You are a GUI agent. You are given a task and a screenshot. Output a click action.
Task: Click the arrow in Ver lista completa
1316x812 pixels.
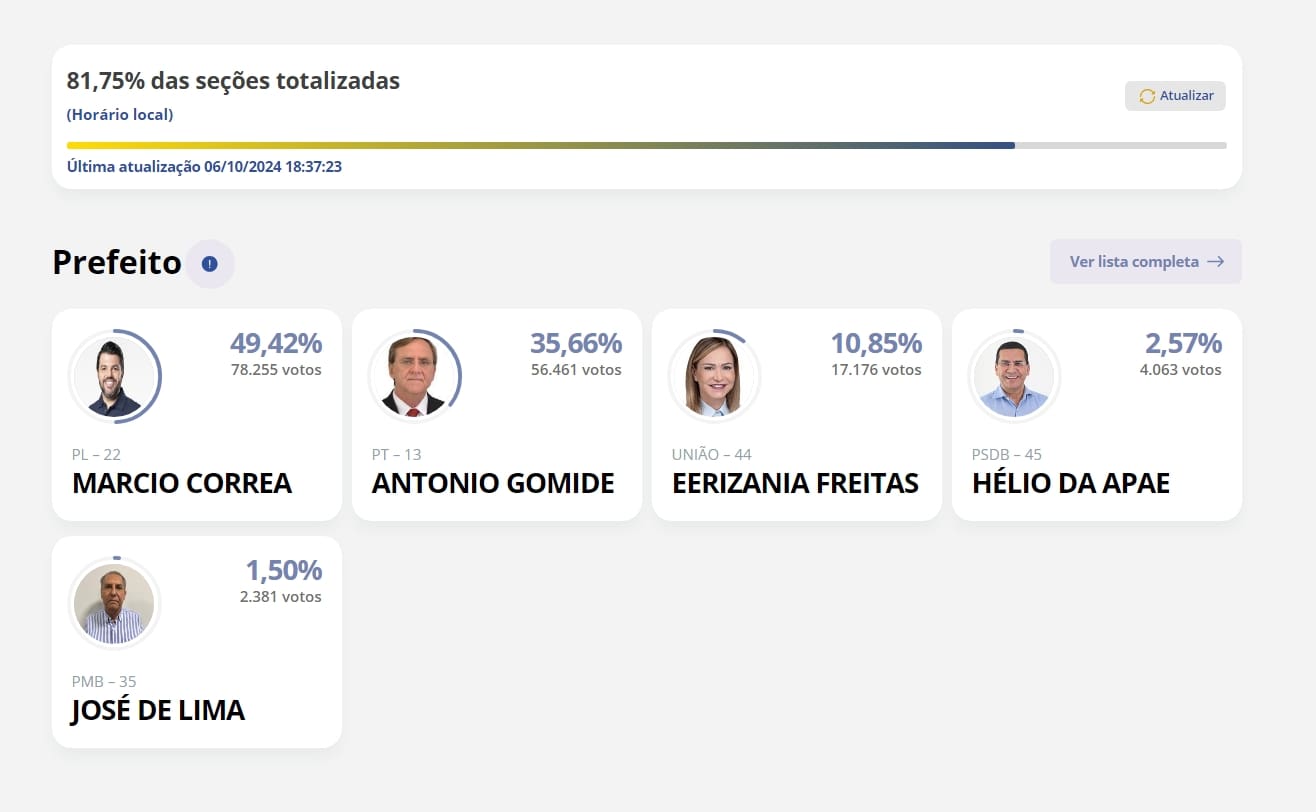(x=1215, y=262)
